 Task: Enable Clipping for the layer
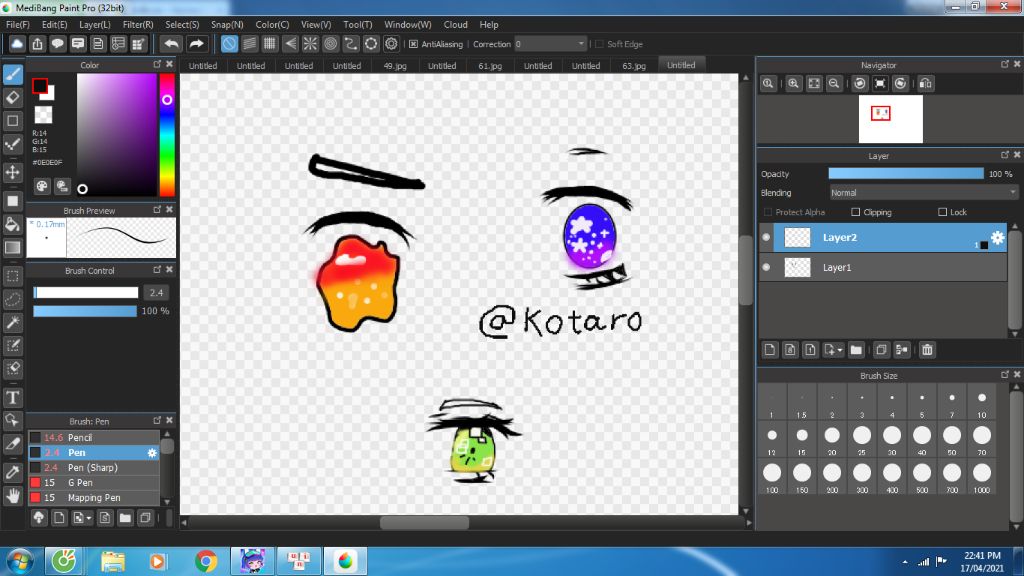click(856, 212)
